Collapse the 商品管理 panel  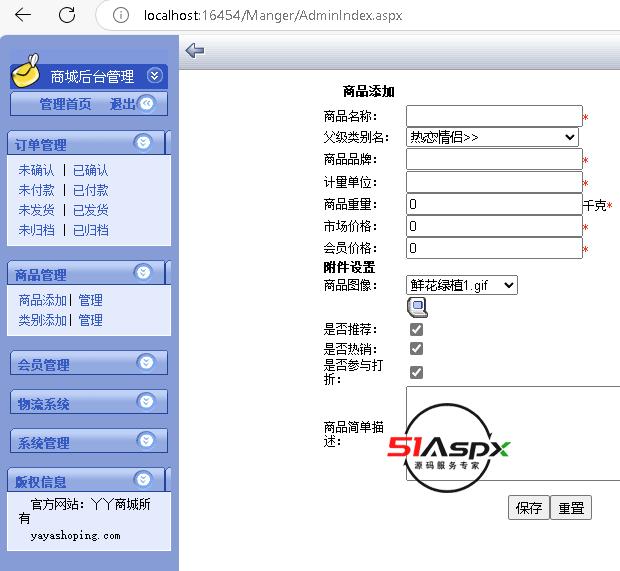click(x=143, y=272)
